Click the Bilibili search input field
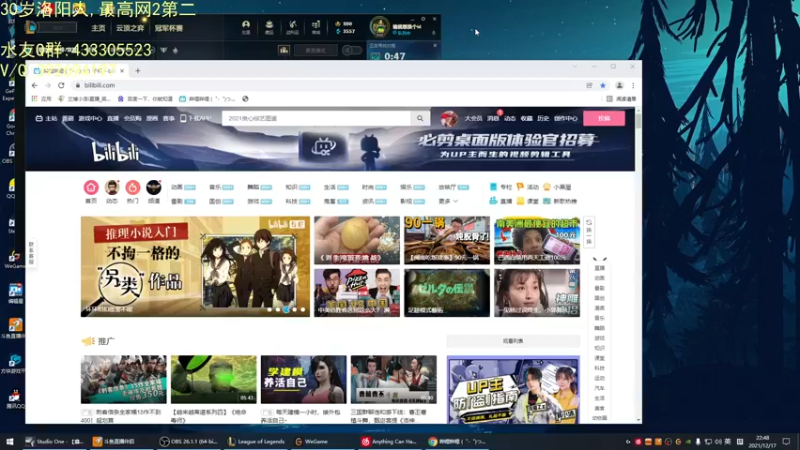The image size is (800, 450). (316, 118)
